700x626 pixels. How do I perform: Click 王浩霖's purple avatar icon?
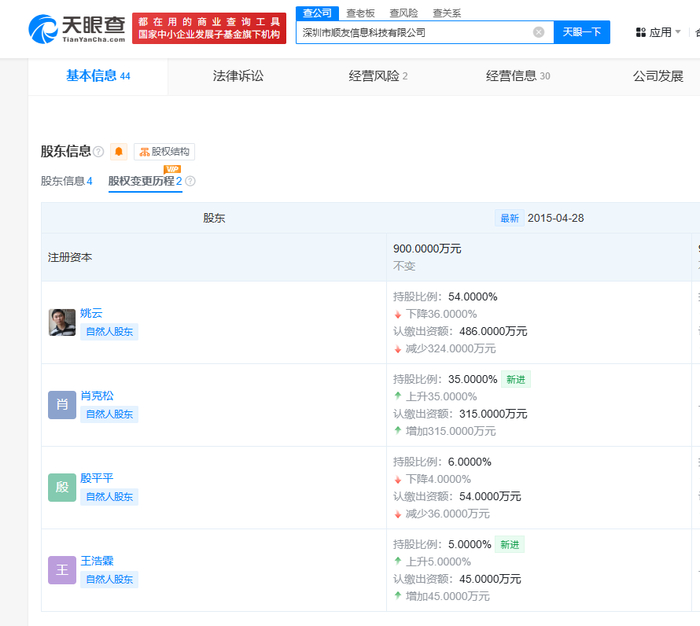(62, 570)
